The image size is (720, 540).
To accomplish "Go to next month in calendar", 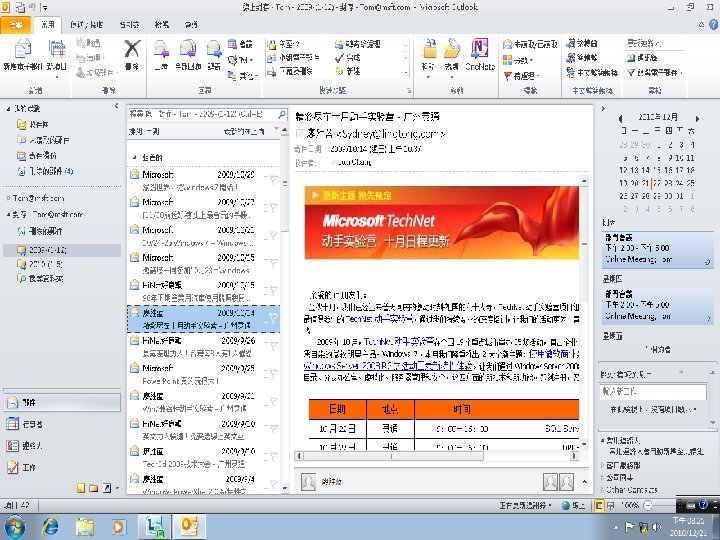I will 697,118.
